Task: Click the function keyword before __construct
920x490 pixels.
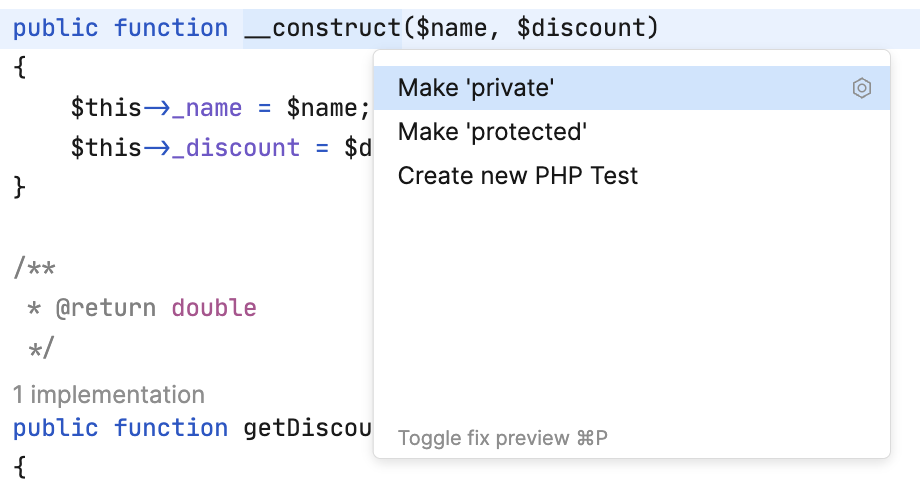Action: coord(171,28)
